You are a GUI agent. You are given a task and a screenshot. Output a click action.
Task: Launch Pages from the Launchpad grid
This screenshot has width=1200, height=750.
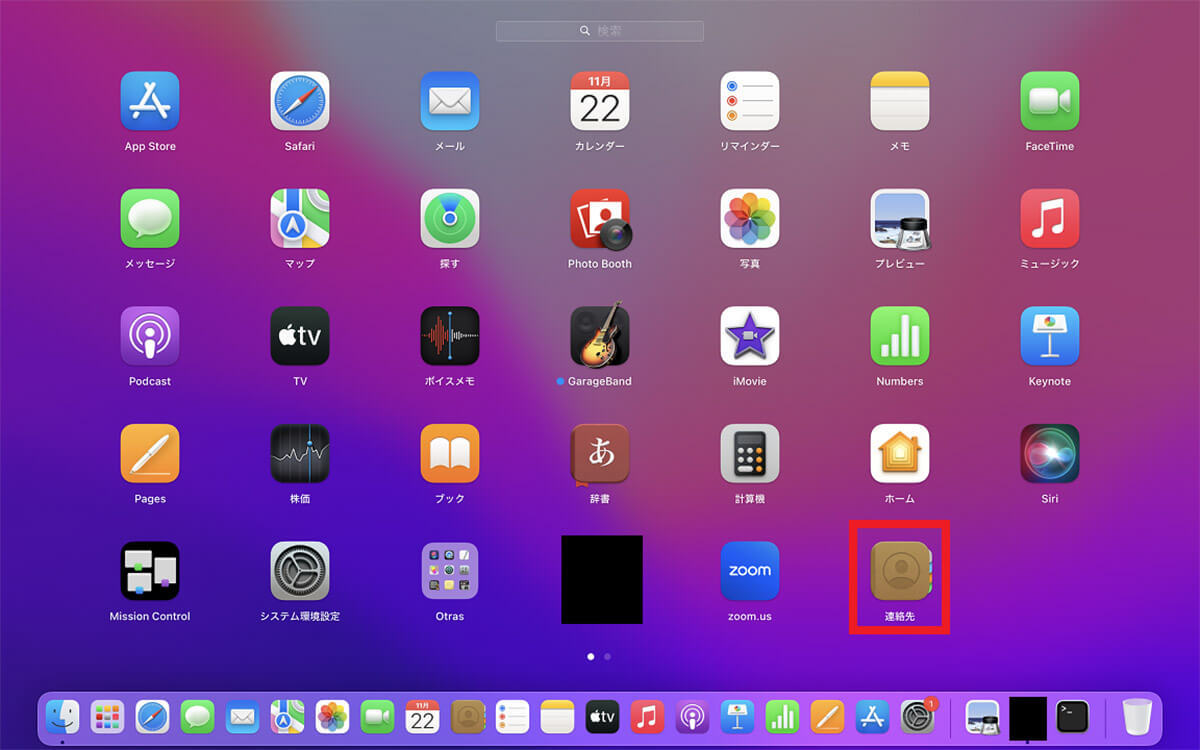150,453
